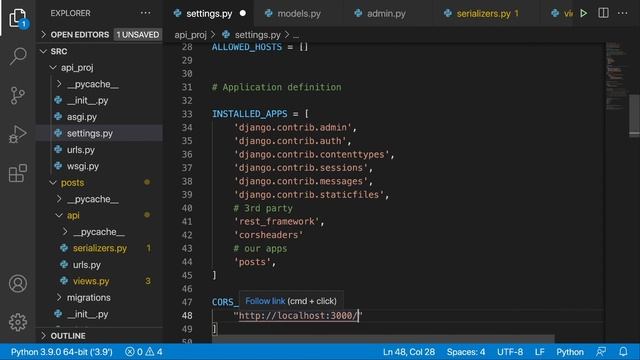Run Python file with play icon
The image size is (640, 360).
click(x=584, y=13)
